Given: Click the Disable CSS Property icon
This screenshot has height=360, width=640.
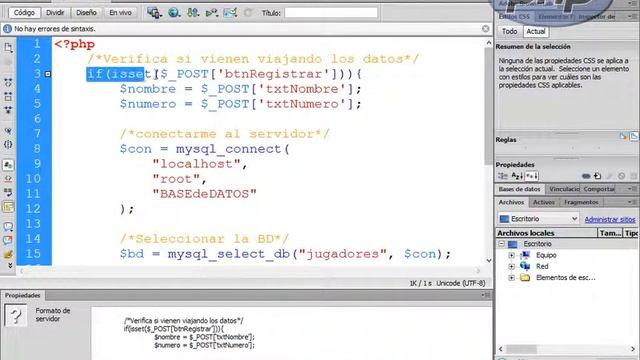Looking at the screenshot, I should pyautogui.click(x=621, y=176).
